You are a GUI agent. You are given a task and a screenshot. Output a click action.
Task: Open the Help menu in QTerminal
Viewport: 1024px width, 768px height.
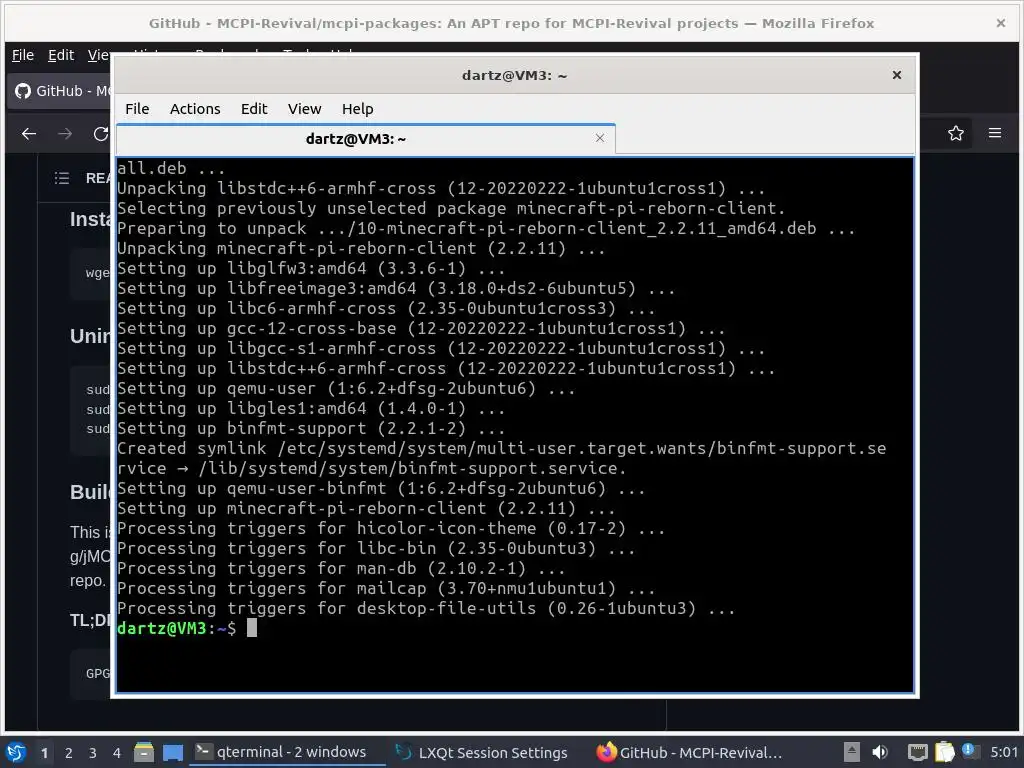(357, 109)
